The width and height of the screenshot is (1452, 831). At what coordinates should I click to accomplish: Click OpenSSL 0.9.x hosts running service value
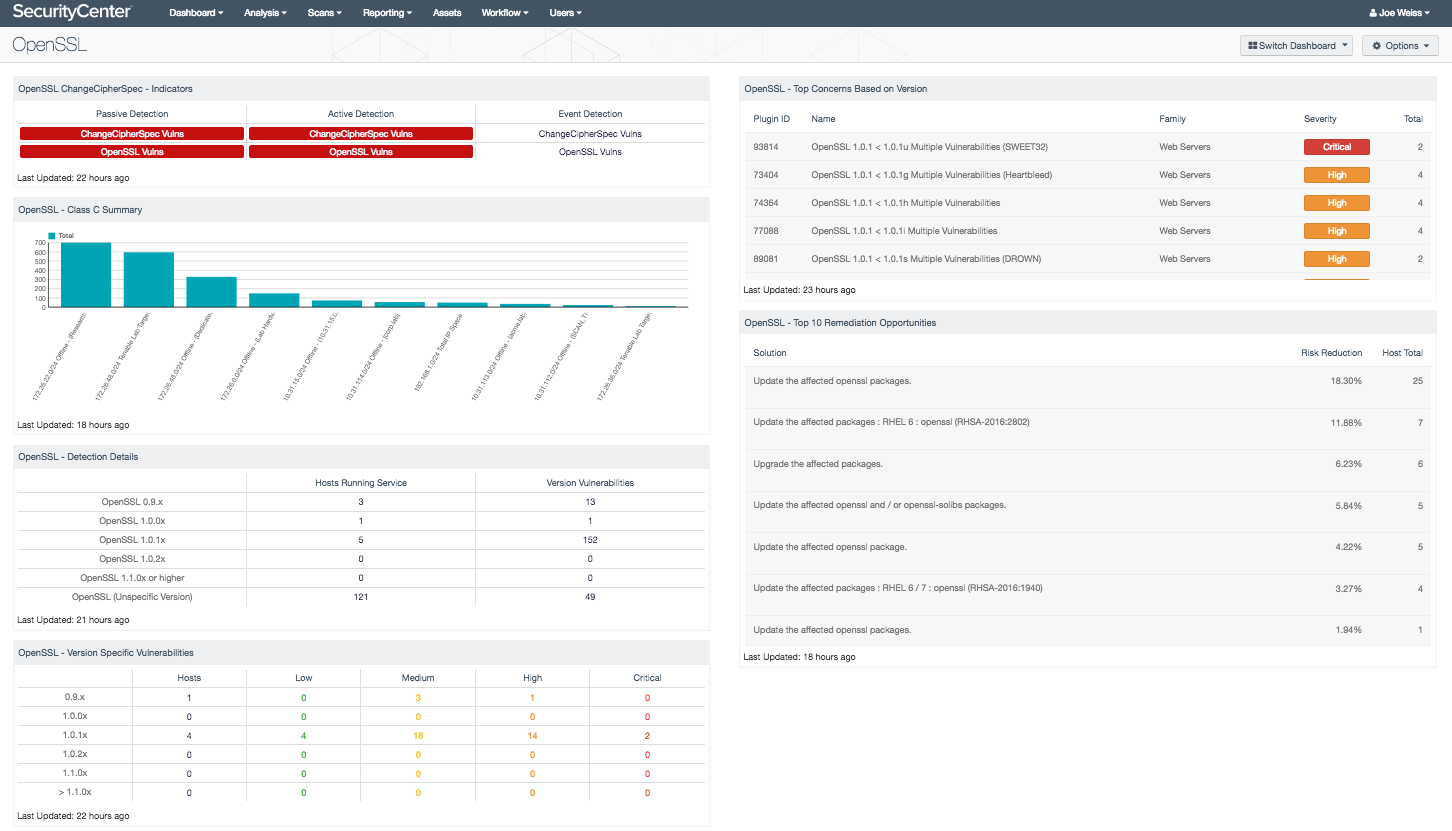tap(361, 502)
